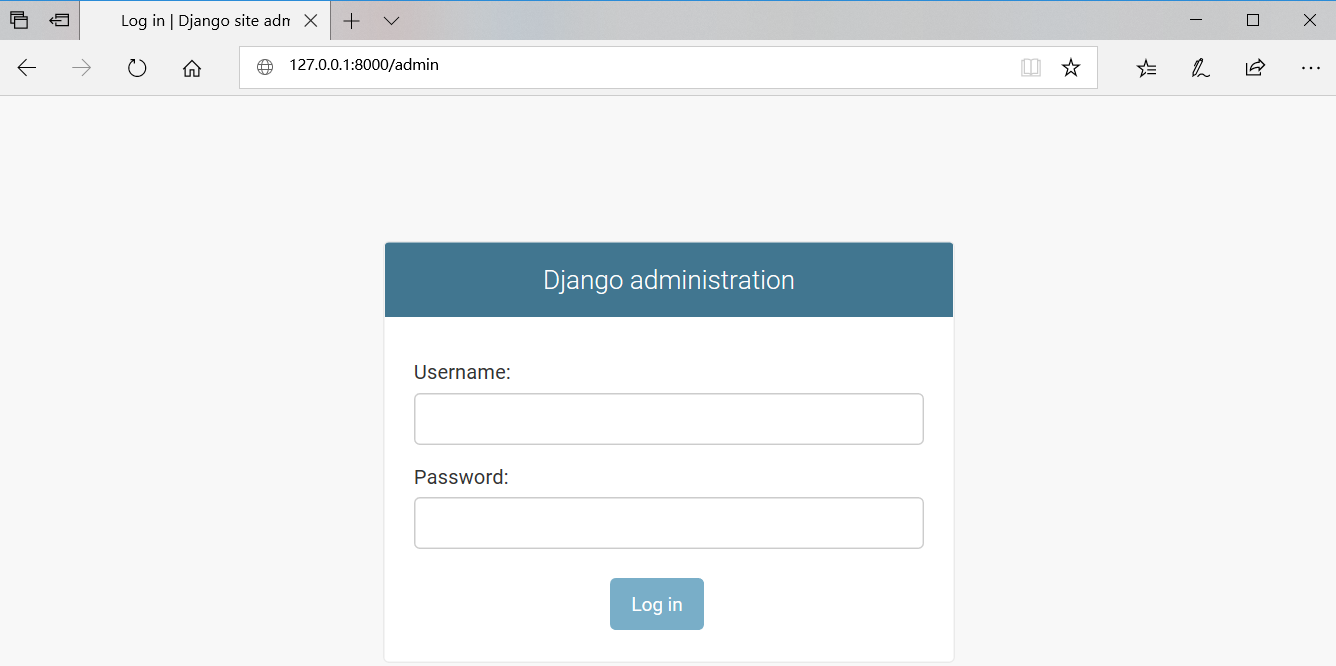Click the Log in button
This screenshot has height=666, width=1336.
click(657, 604)
